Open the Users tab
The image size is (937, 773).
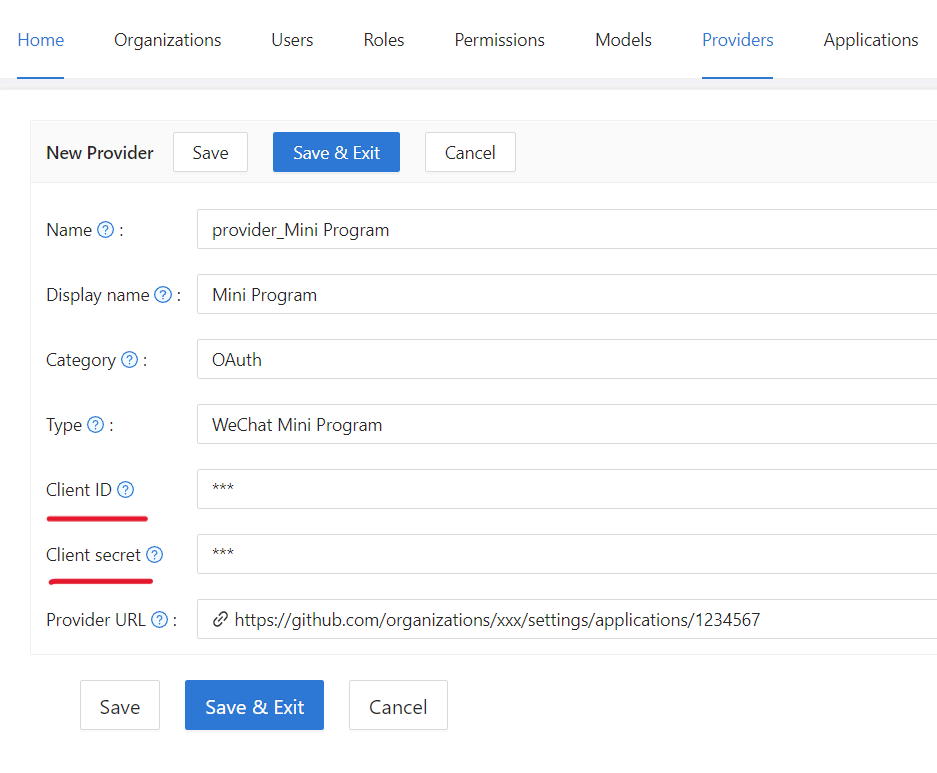(x=292, y=40)
